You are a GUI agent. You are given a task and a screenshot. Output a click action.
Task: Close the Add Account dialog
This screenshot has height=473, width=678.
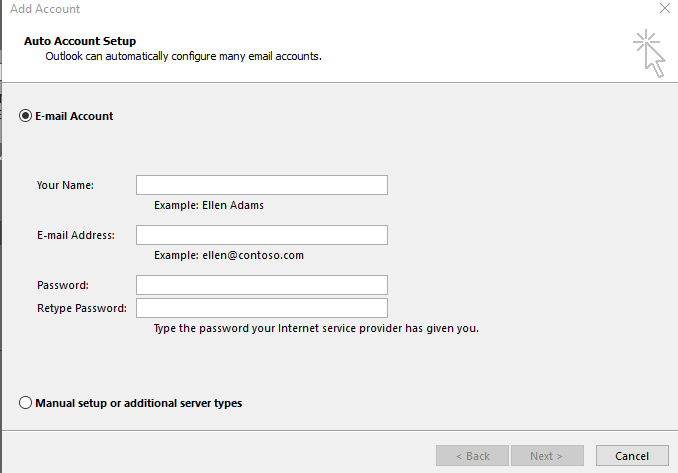click(x=665, y=8)
